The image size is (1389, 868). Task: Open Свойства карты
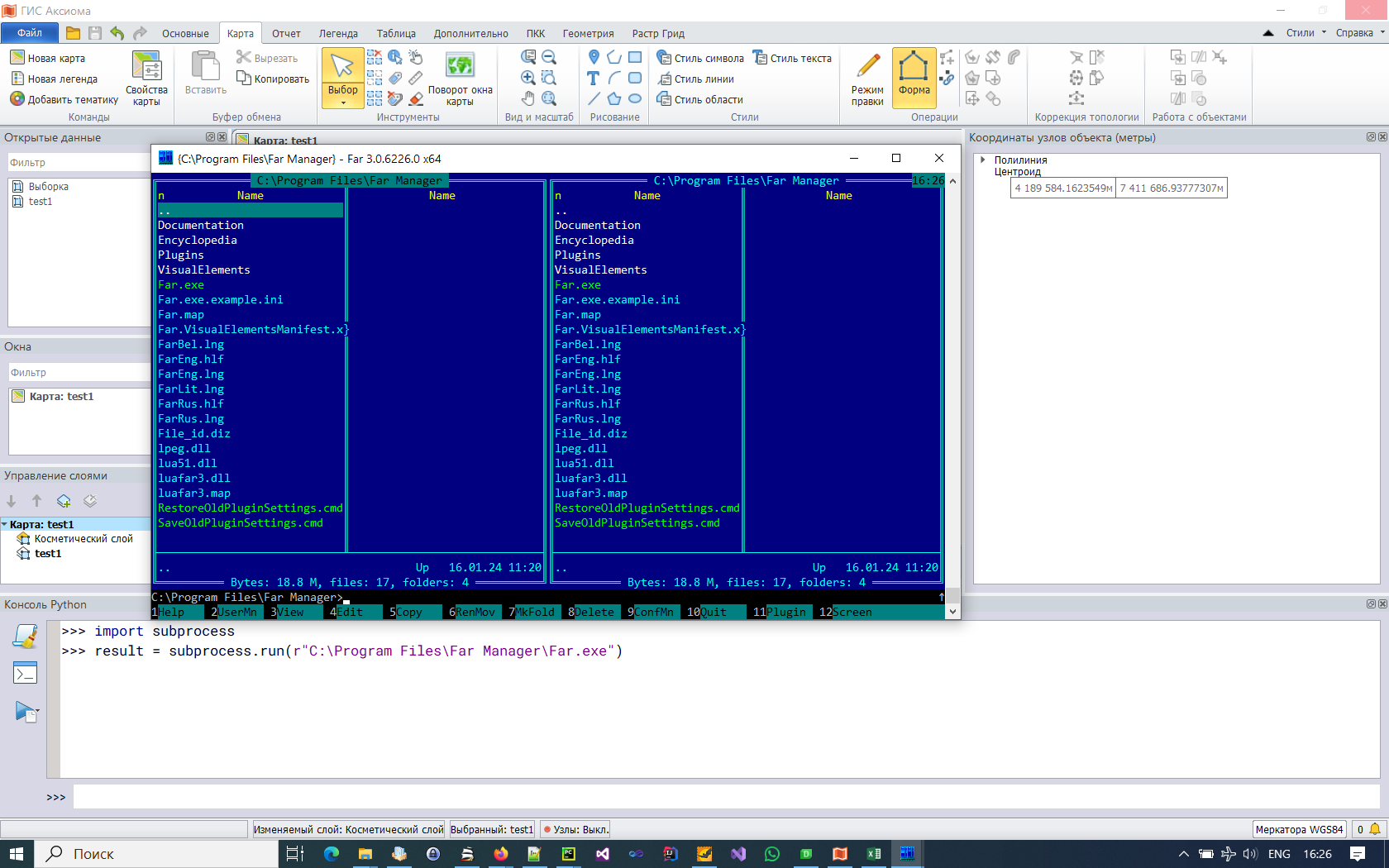146,79
